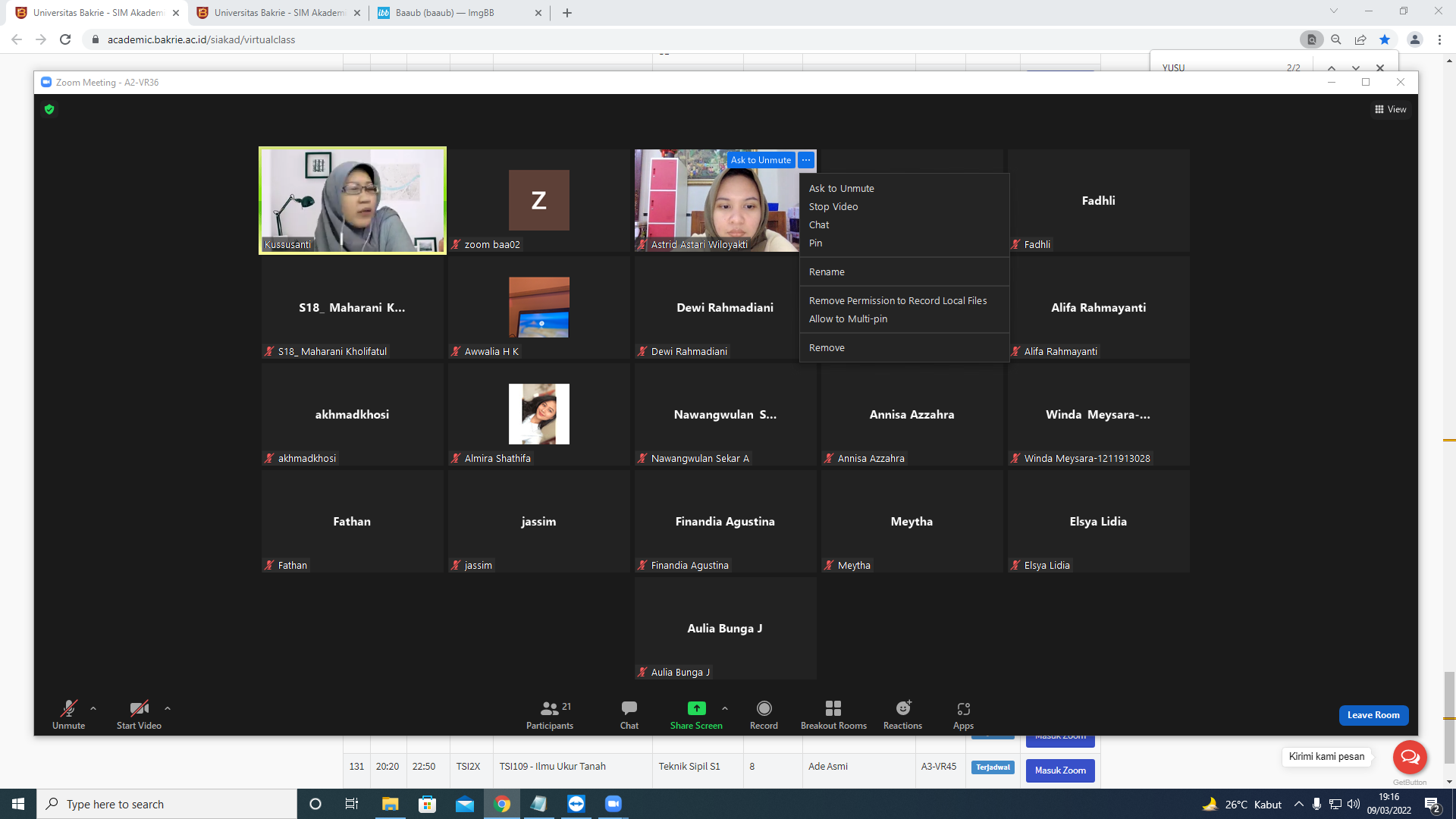Go to previous find-in-page result
1456x819 pixels.
[1332, 68]
